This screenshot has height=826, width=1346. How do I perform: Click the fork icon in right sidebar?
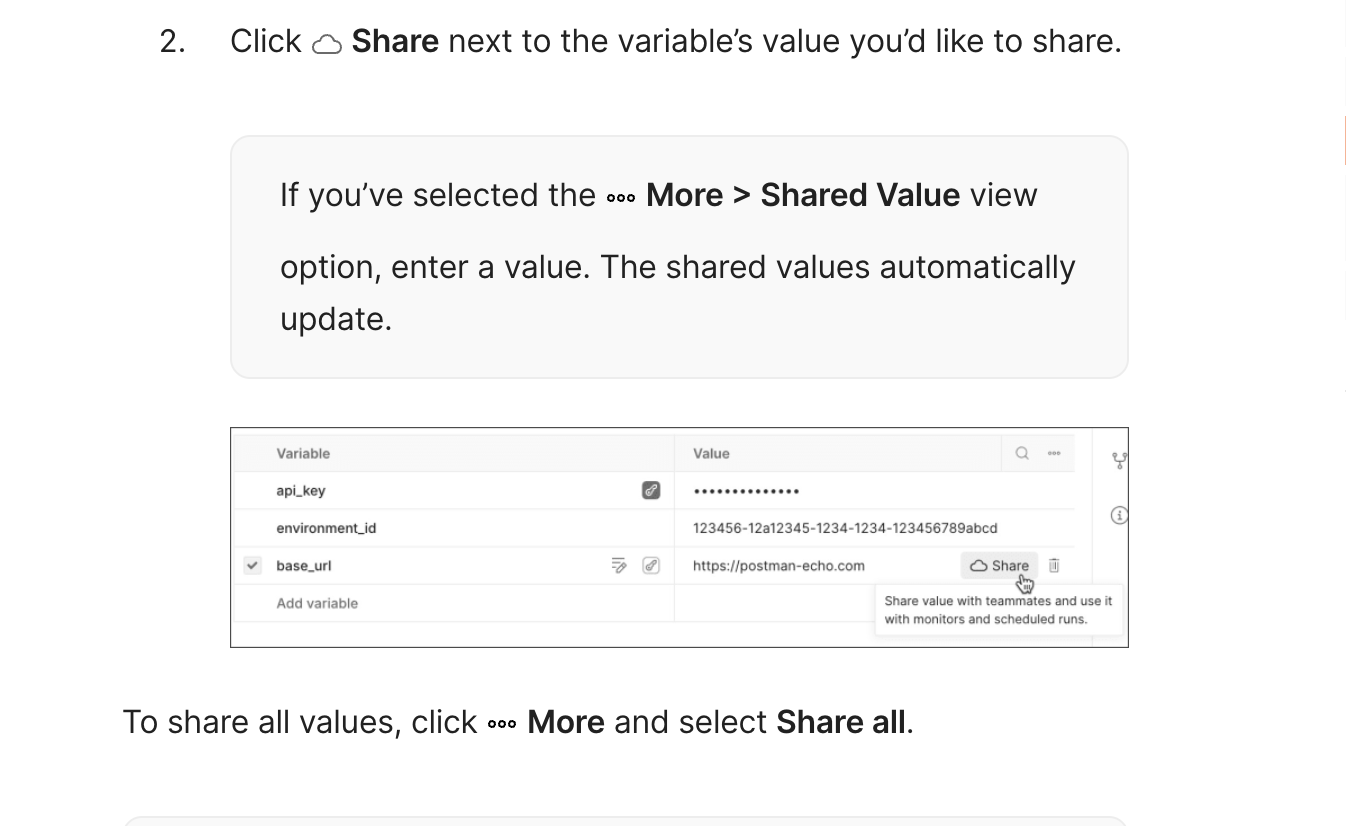[x=1120, y=460]
